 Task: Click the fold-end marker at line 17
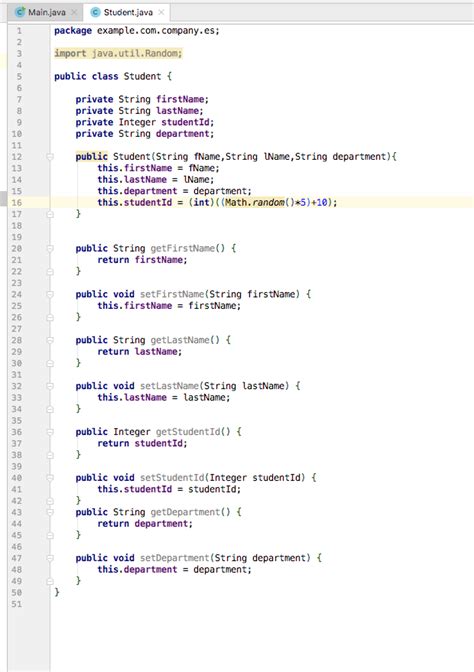pos(50,214)
